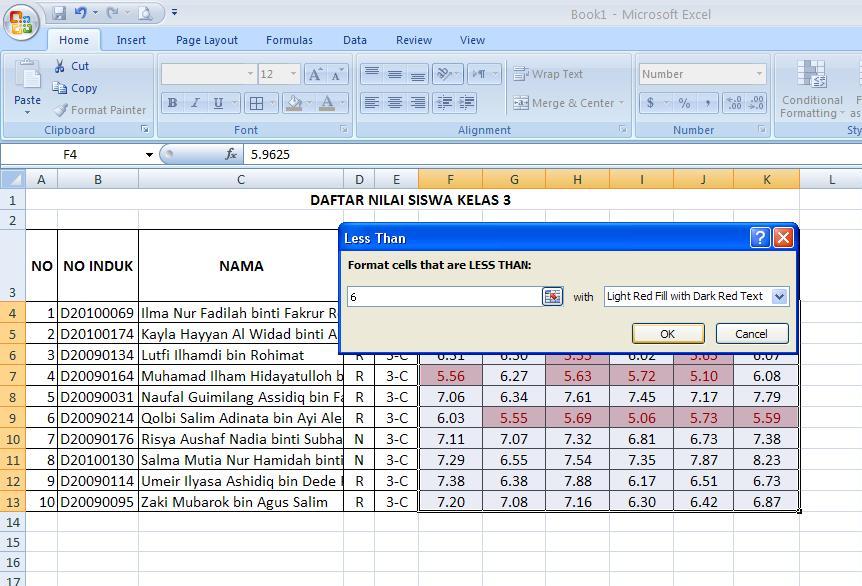Cancel the Less Than dialog

[x=751, y=333]
